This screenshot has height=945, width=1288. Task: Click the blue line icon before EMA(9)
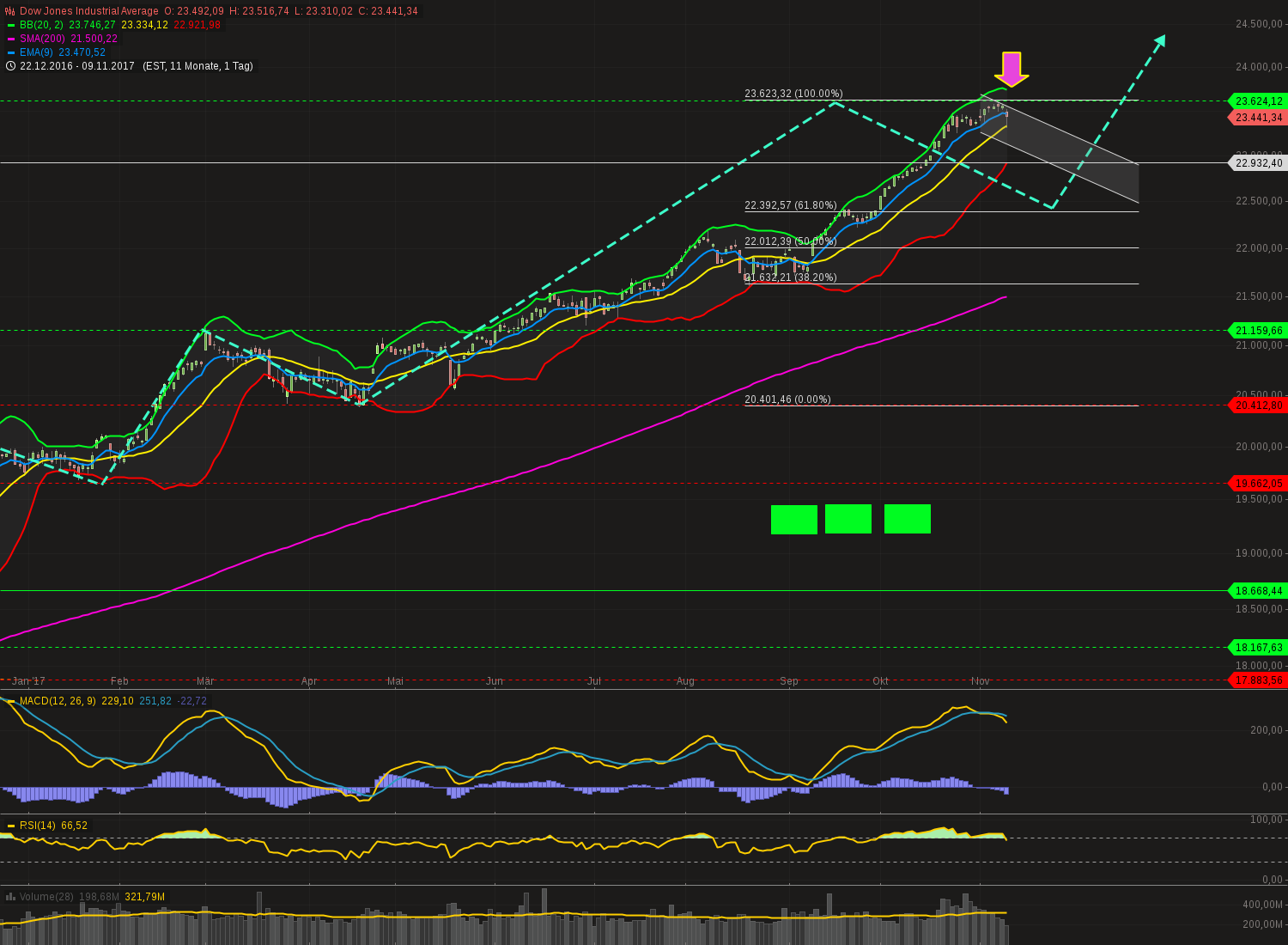(x=10, y=52)
